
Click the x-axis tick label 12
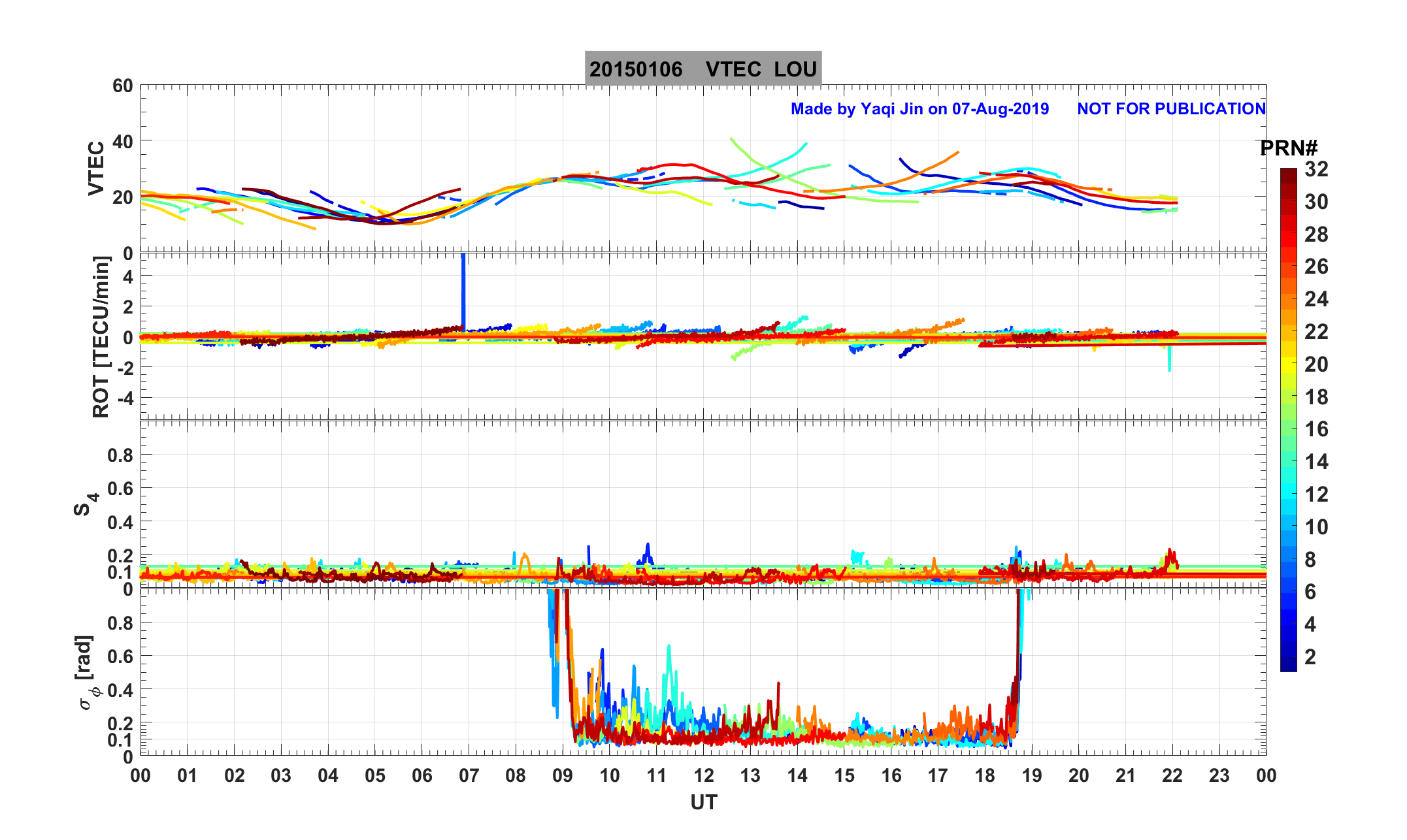pos(703,776)
